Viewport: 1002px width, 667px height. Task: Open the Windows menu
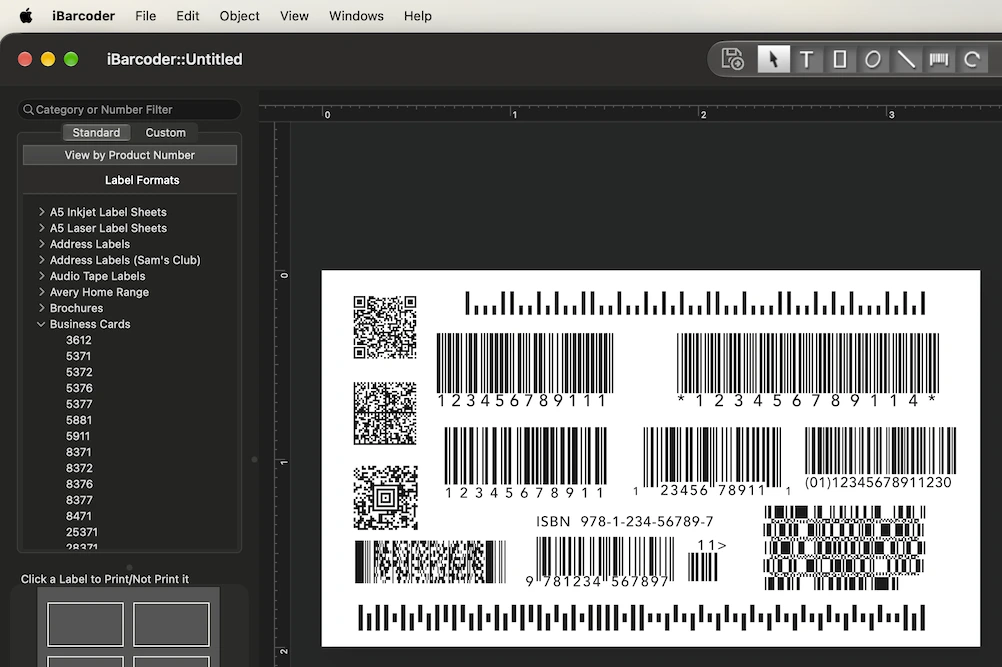point(356,15)
